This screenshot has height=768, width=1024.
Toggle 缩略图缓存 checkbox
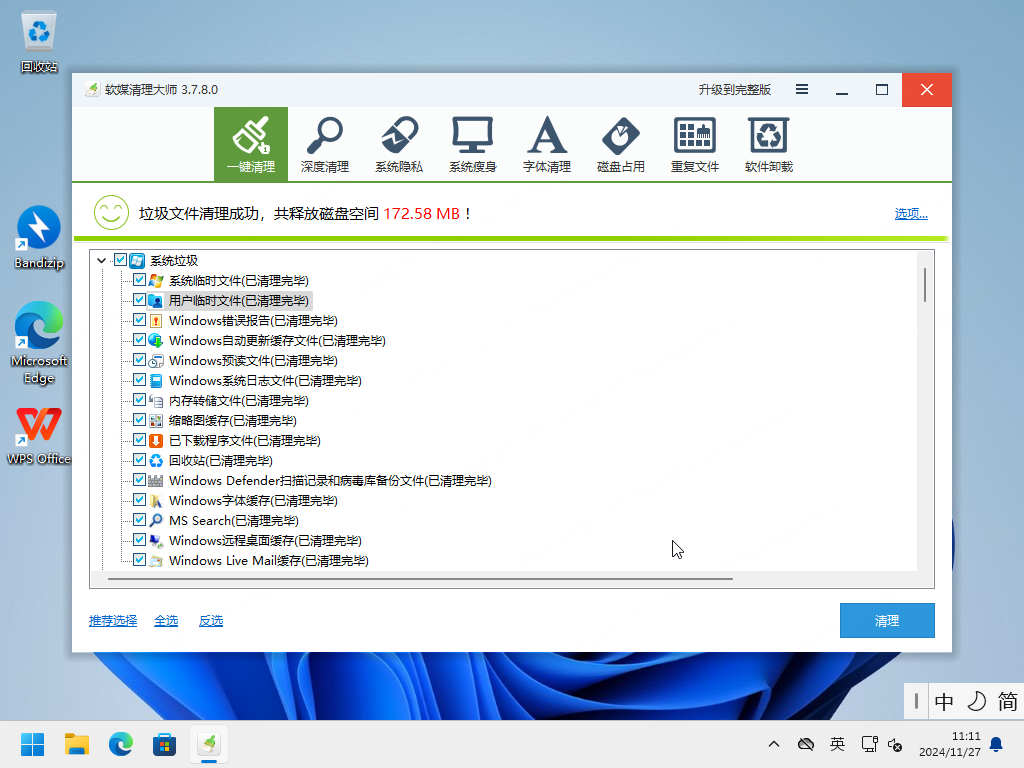click(x=139, y=420)
